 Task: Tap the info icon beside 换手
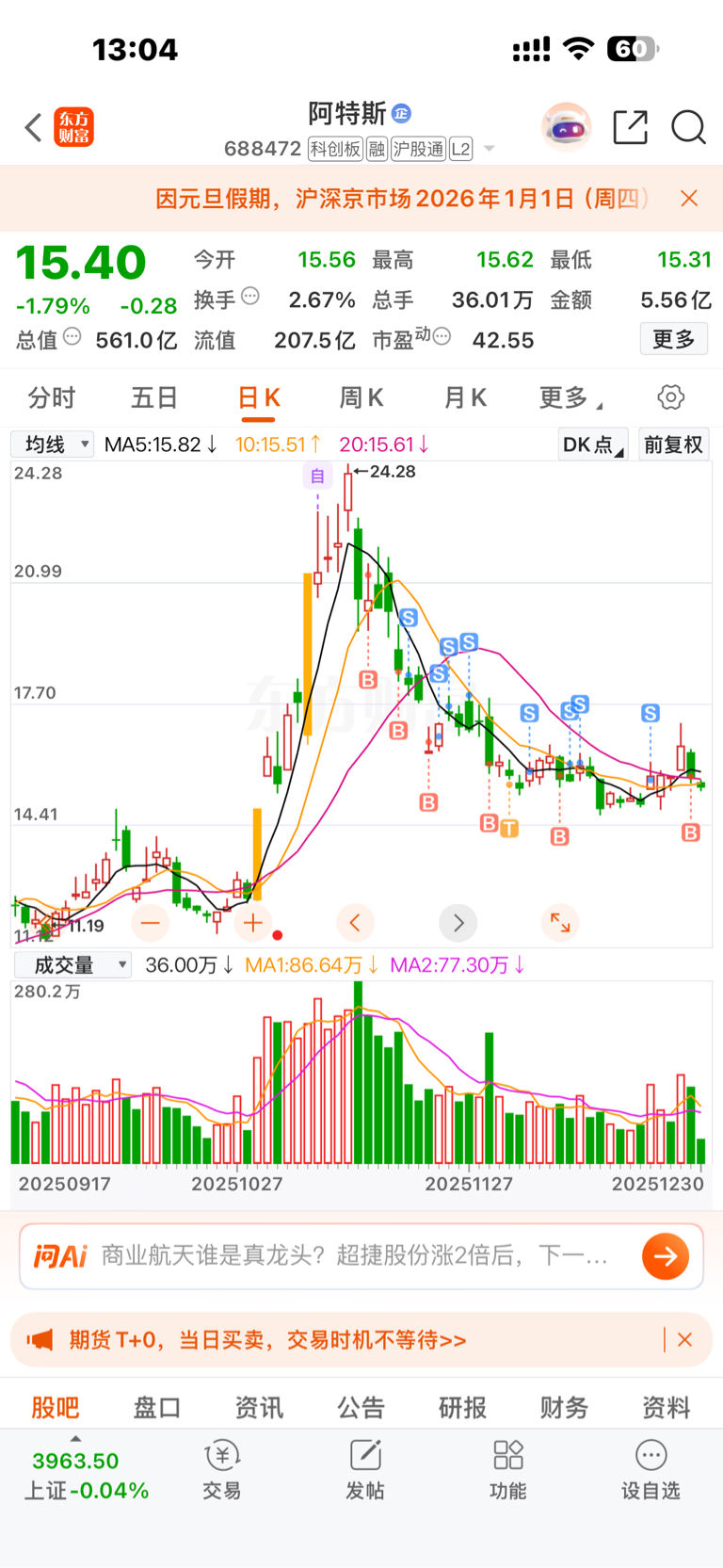[249, 296]
